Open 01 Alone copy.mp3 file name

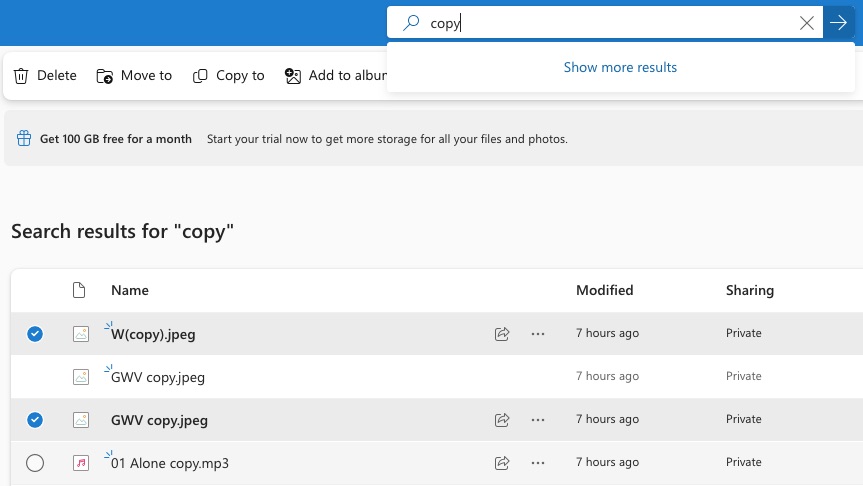tap(170, 463)
